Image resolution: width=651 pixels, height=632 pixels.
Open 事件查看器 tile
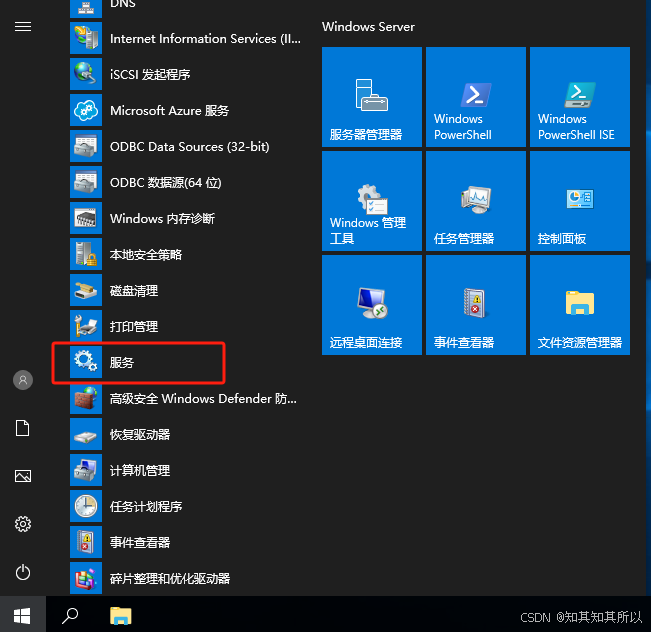click(x=476, y=305)
